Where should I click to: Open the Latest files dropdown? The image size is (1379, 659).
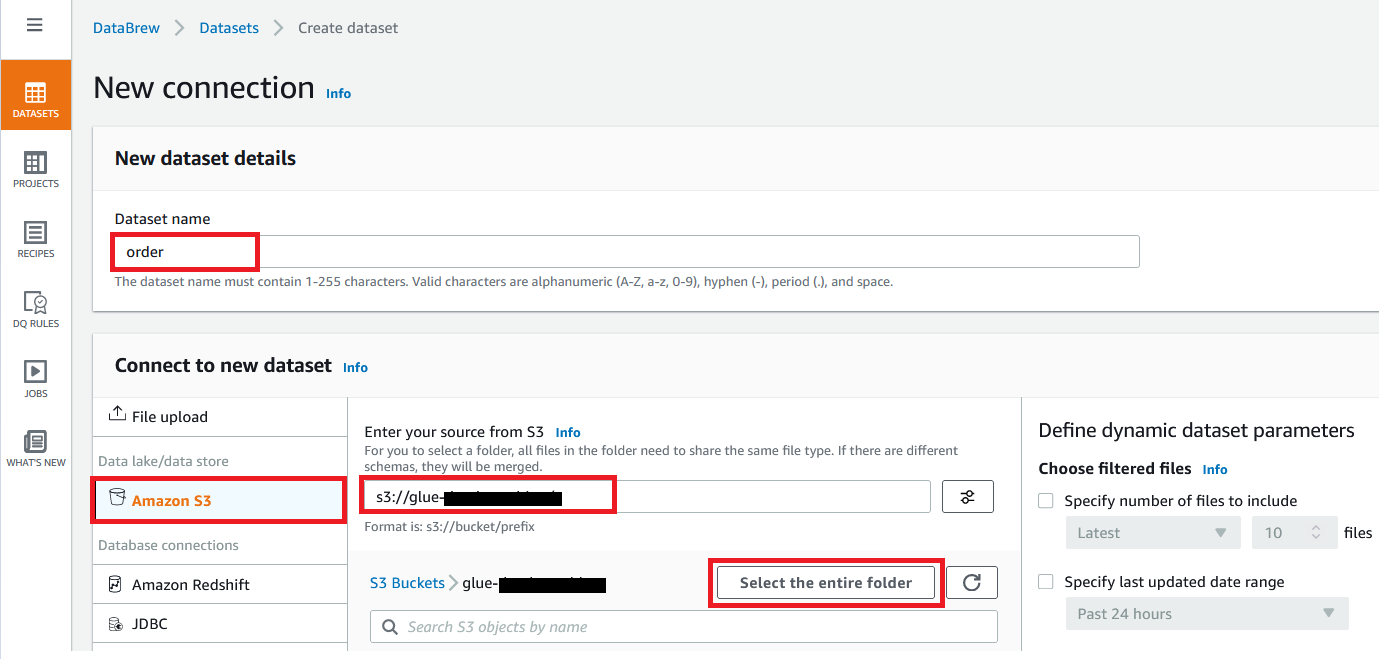point(1153,533)
